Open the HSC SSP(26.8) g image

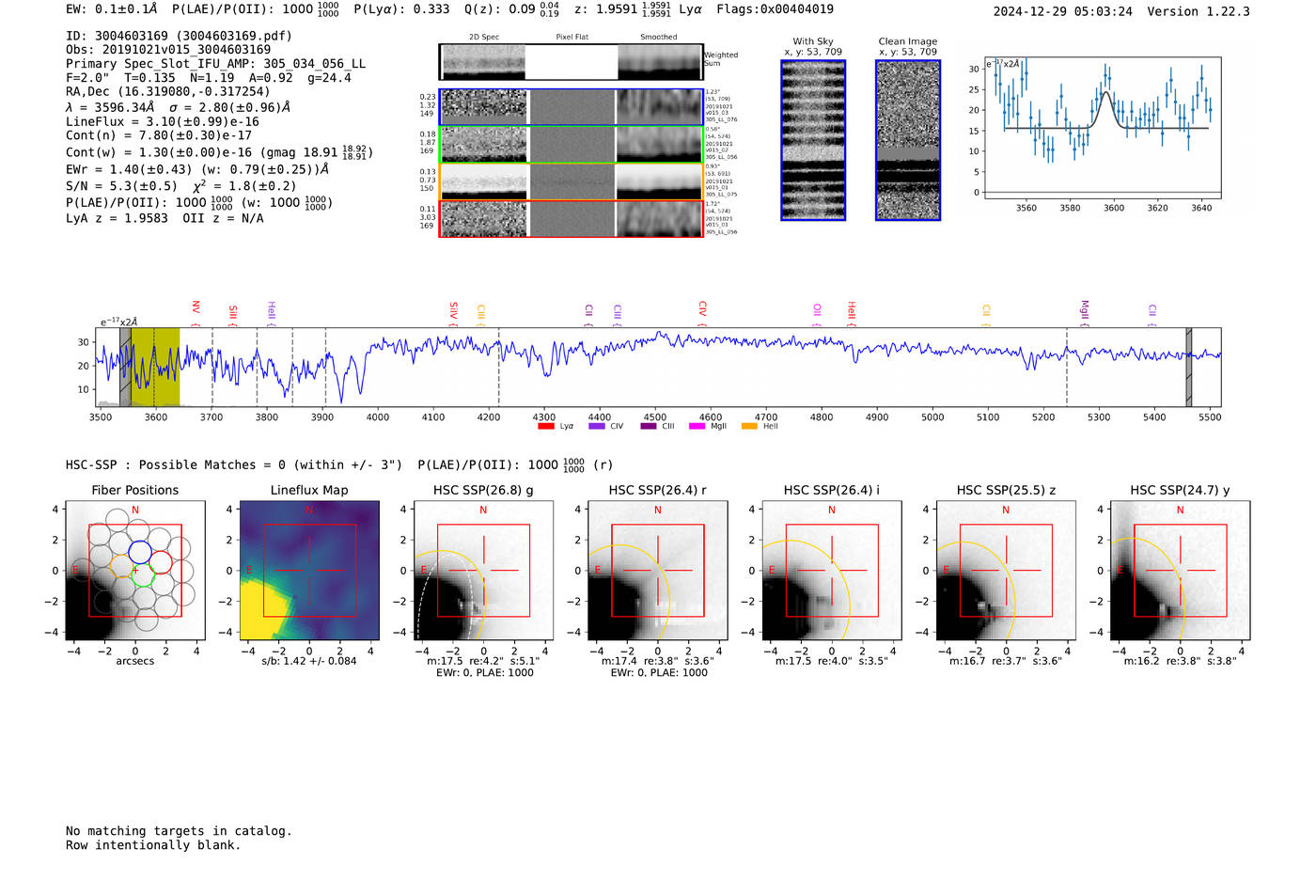pos(483,570)
